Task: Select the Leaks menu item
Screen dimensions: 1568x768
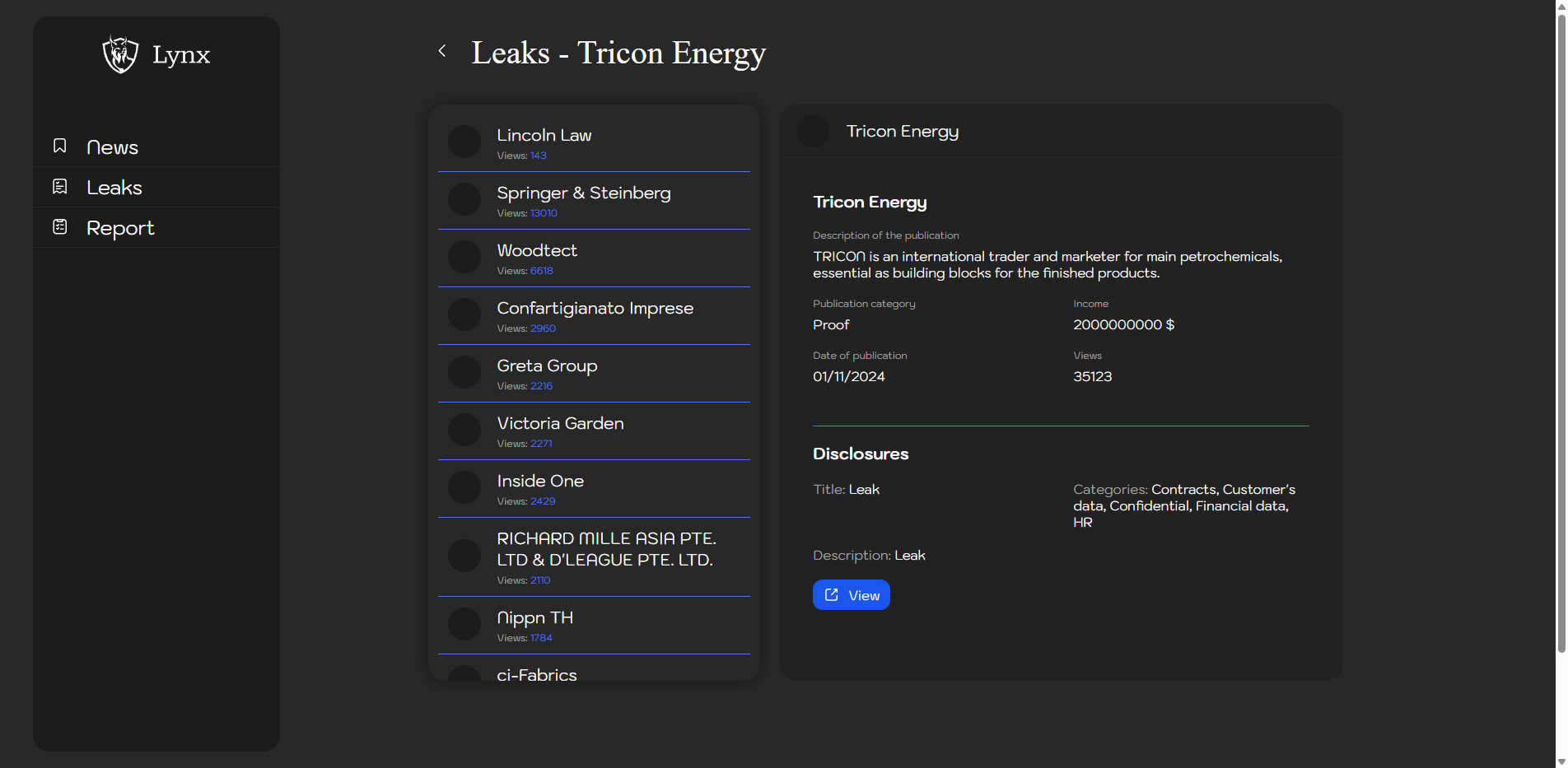Action: pyautogui.click(x=114, y=188)
